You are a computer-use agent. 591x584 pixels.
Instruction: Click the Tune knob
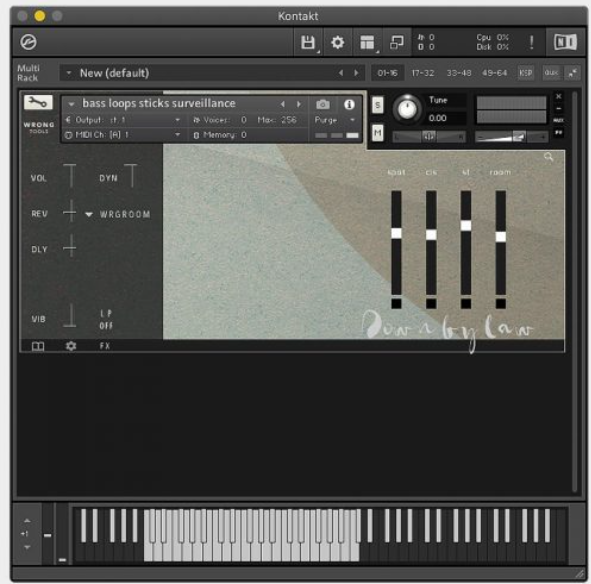(407, 109)
